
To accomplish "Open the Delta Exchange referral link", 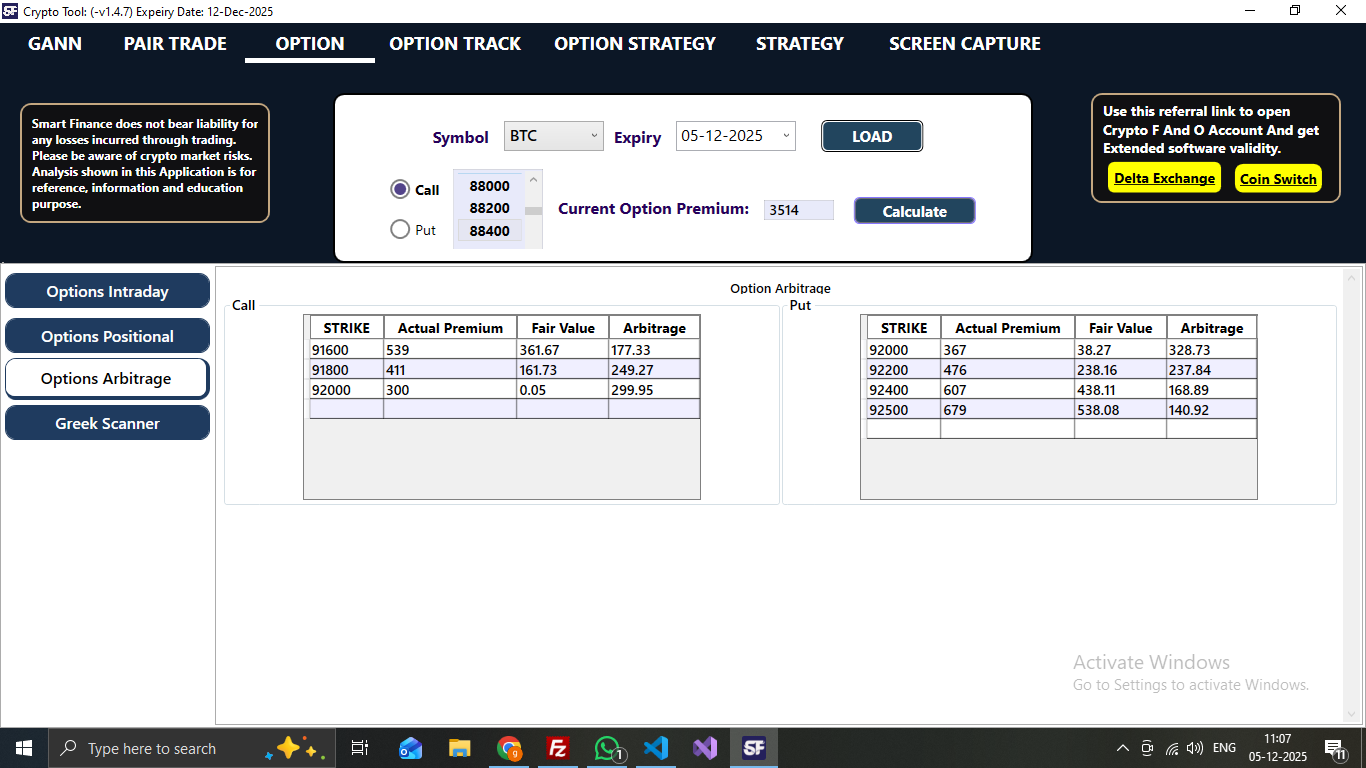I will [x=1164, y=177].
